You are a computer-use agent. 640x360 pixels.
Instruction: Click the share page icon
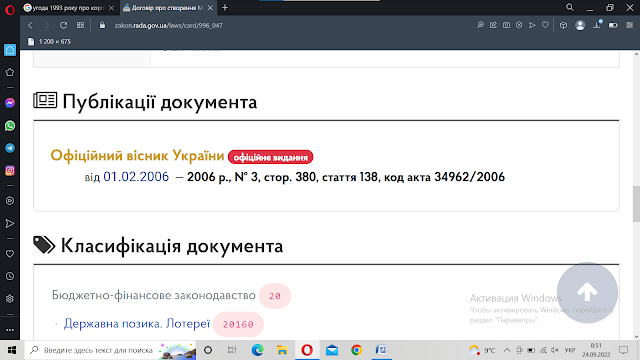point(493,25)
